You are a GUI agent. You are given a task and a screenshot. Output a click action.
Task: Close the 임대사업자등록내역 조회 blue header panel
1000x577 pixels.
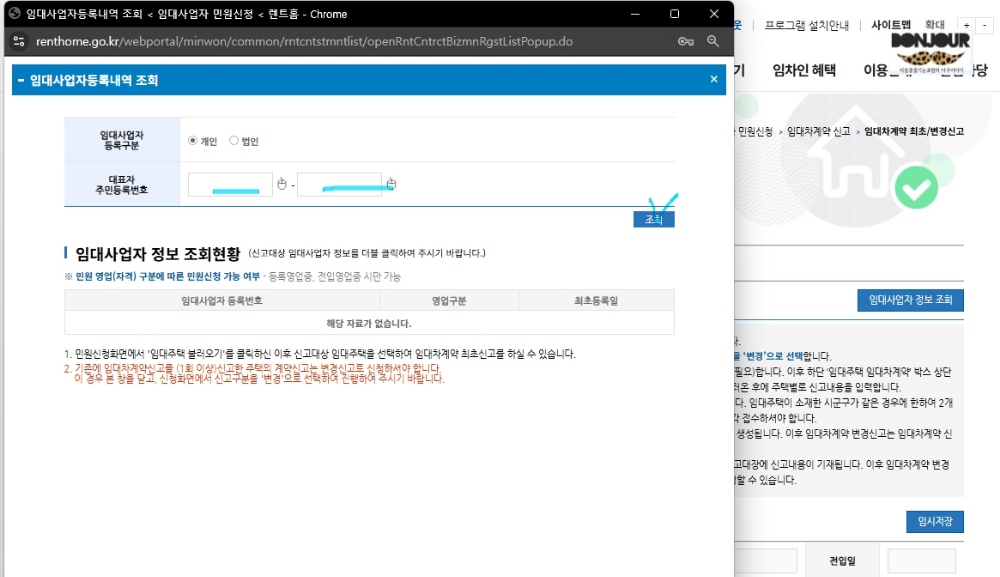coord(714,79)
